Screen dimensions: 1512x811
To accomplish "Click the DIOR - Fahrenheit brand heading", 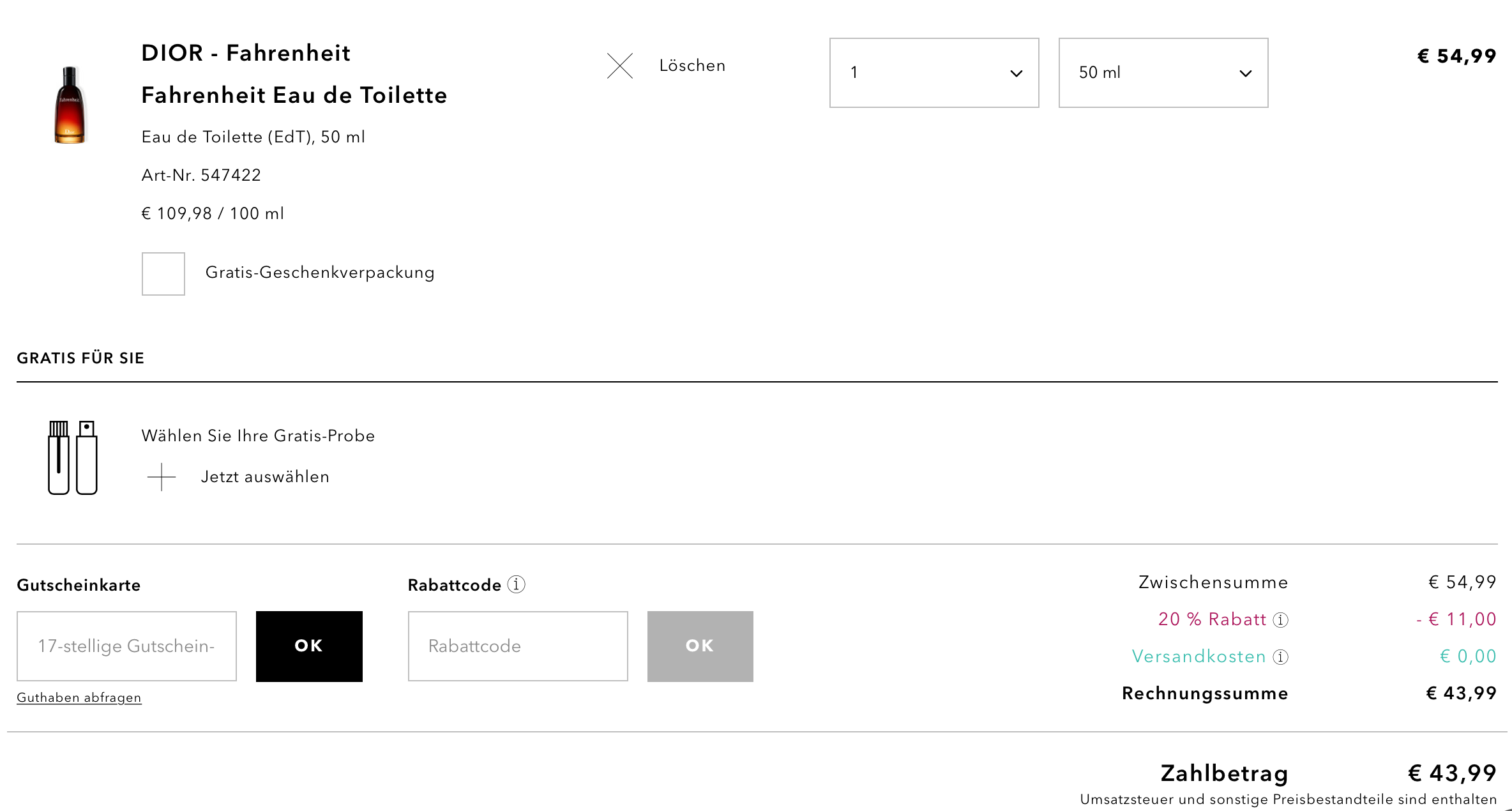I will (246, 53).
